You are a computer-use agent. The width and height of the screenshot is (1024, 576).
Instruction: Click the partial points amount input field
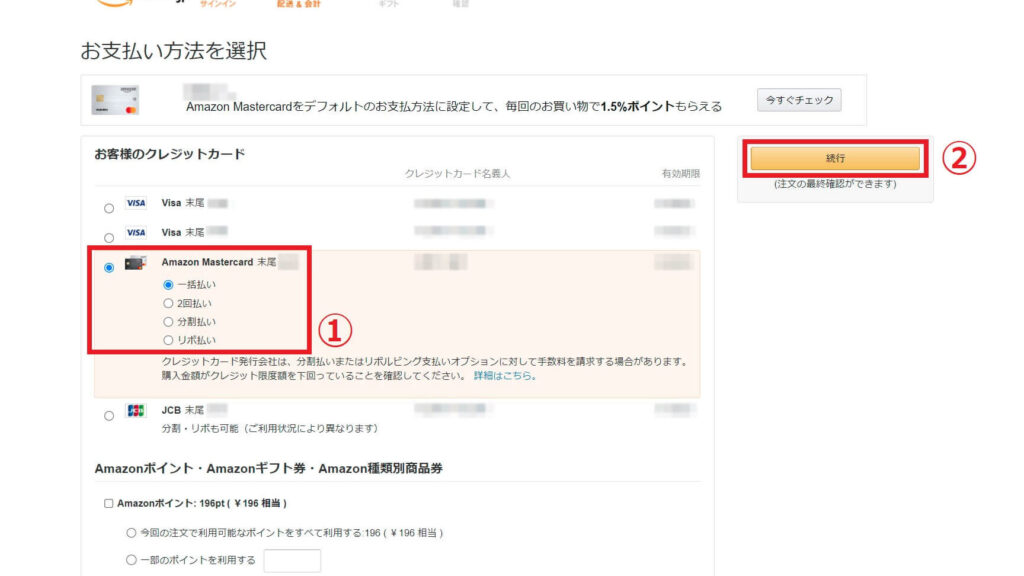tap(292, 560)
